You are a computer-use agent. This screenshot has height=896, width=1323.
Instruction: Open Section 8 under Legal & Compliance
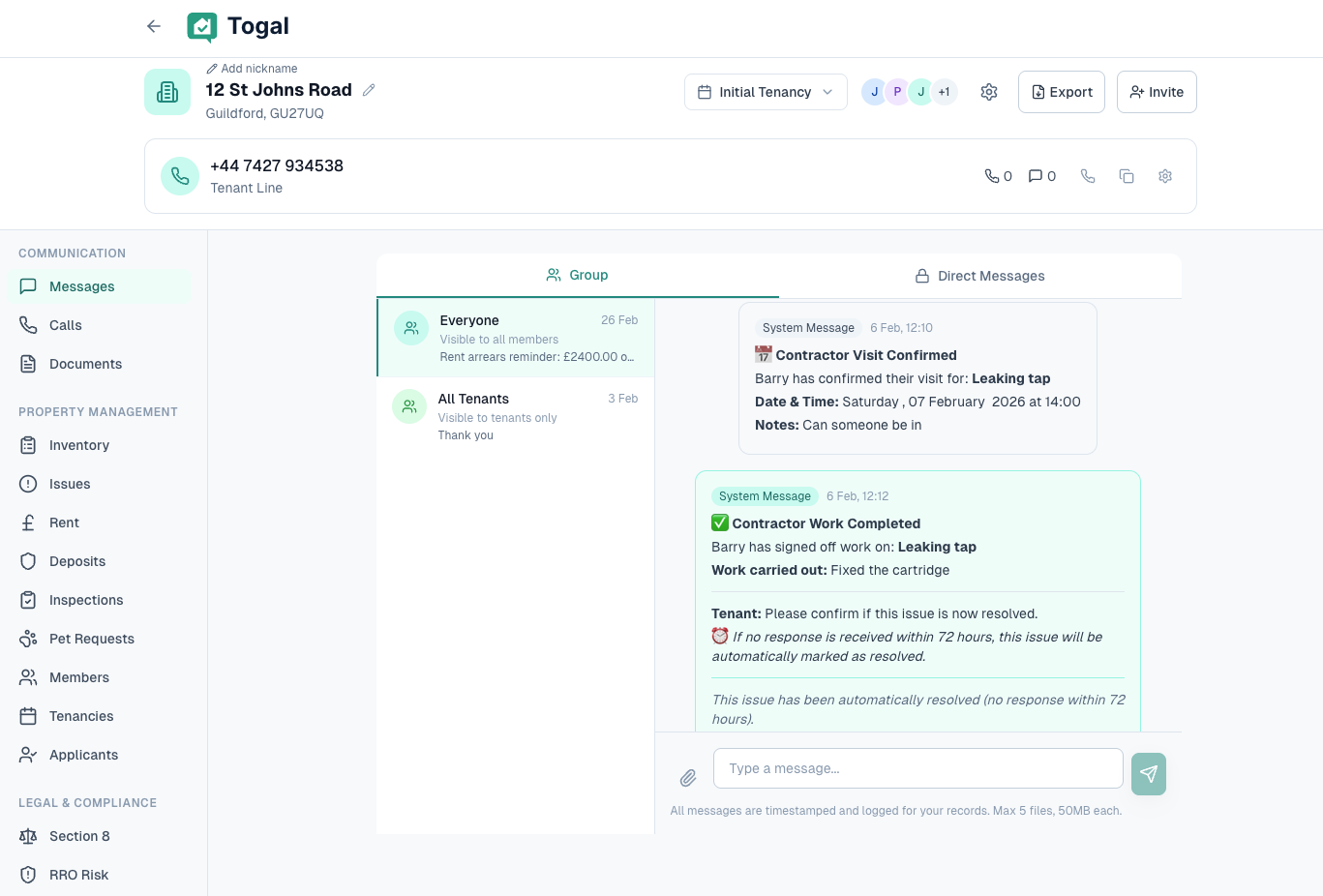tap(79, 836)
